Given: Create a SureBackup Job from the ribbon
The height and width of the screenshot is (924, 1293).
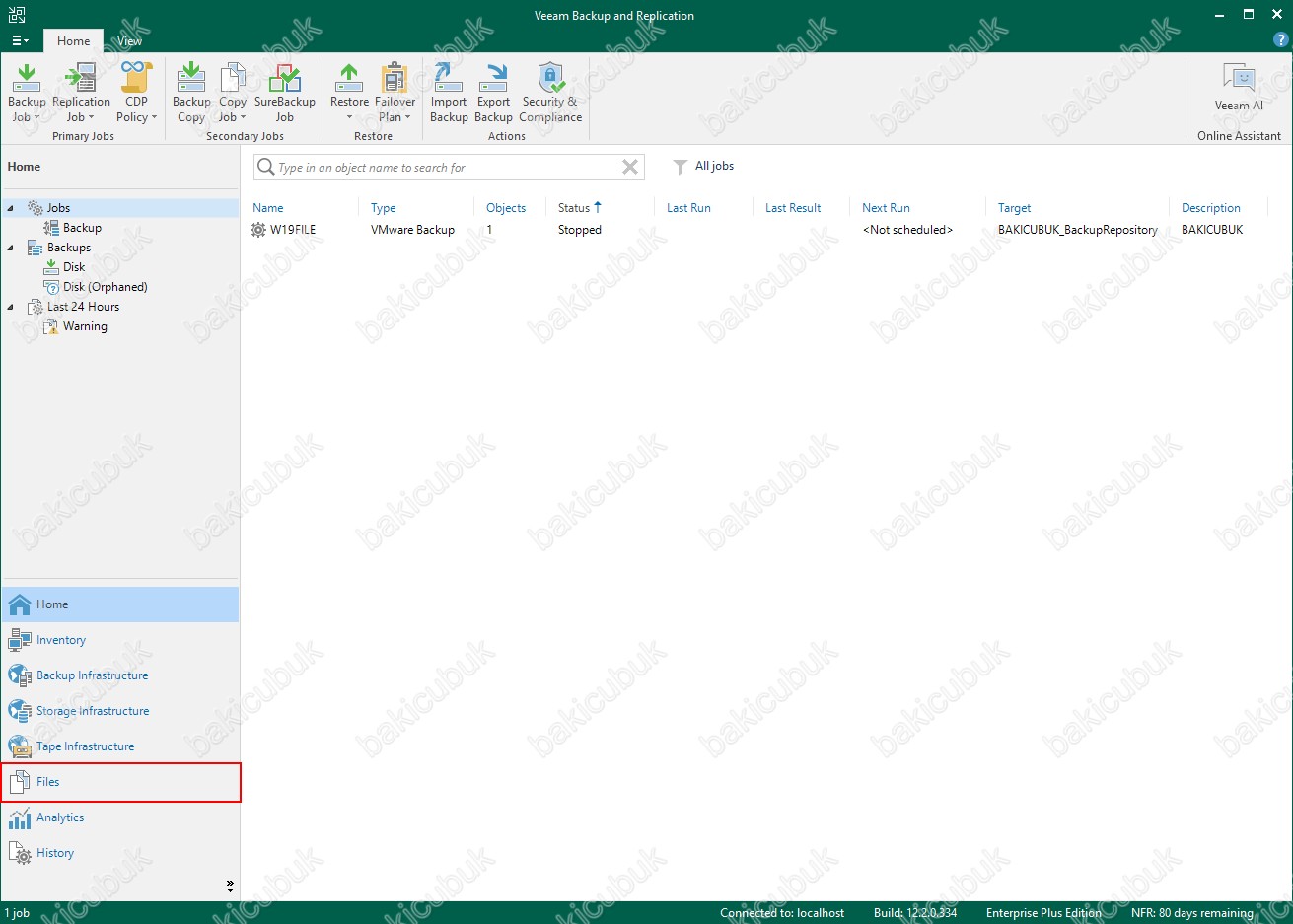Looking at the screenshot, I should tap(284, 93).
